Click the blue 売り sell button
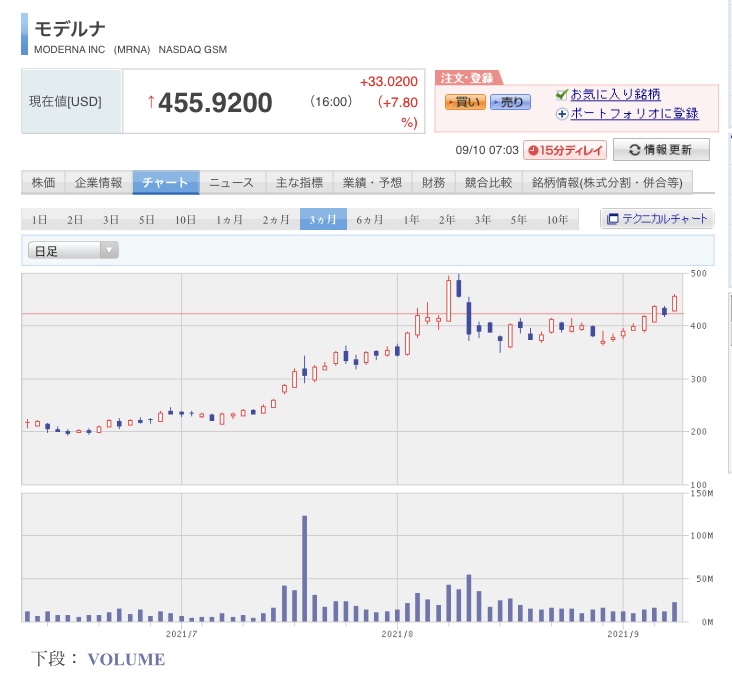732x676 pixels. (x=510, y=102)
